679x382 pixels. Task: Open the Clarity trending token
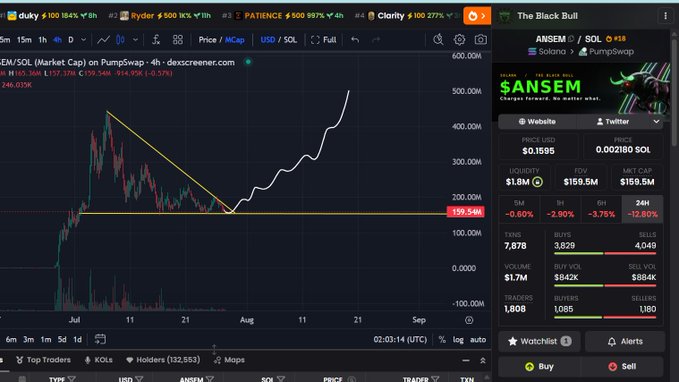[x=407, y=16]
